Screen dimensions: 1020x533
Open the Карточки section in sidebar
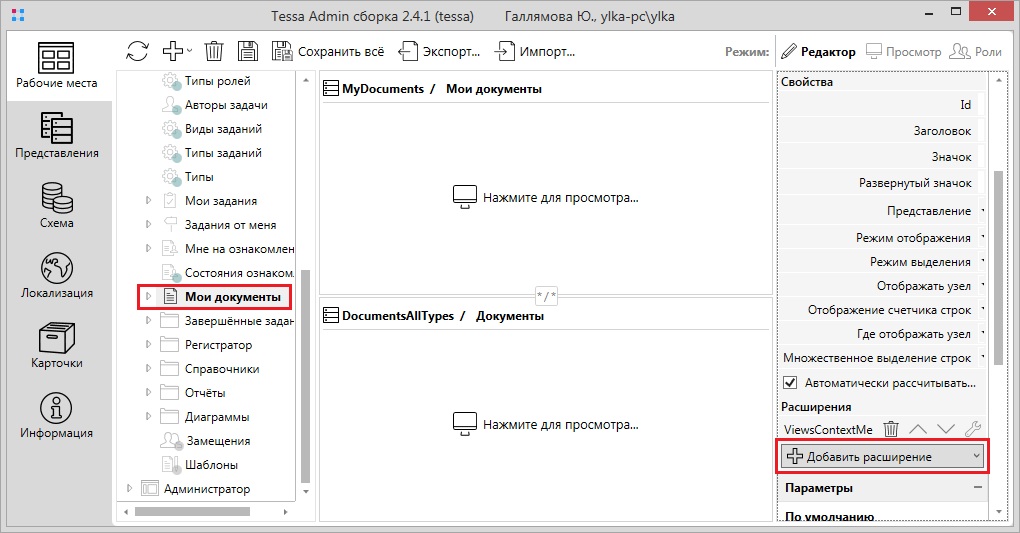click(x=57, y=346)
